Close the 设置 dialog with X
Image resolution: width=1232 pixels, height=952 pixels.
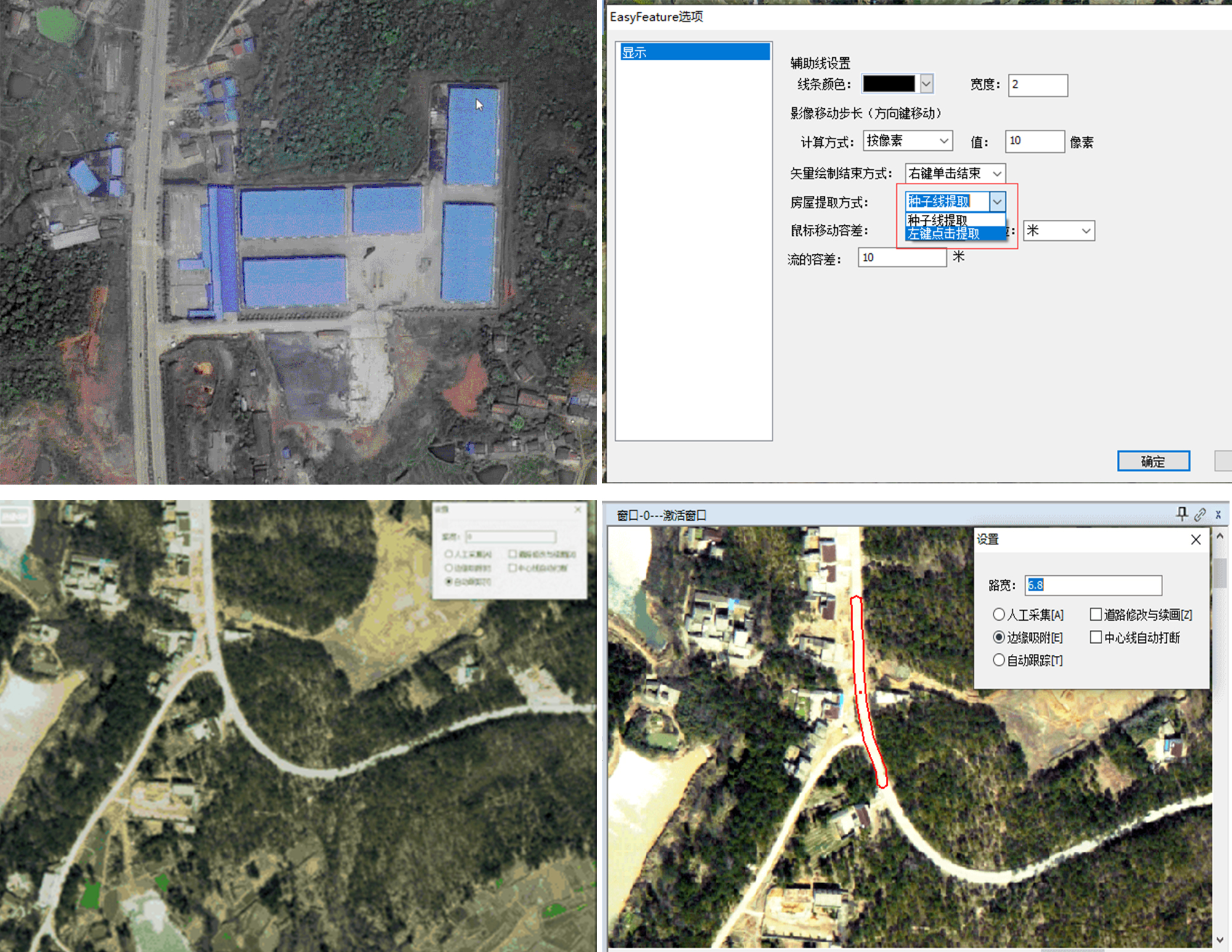[x=1196, y=539]
